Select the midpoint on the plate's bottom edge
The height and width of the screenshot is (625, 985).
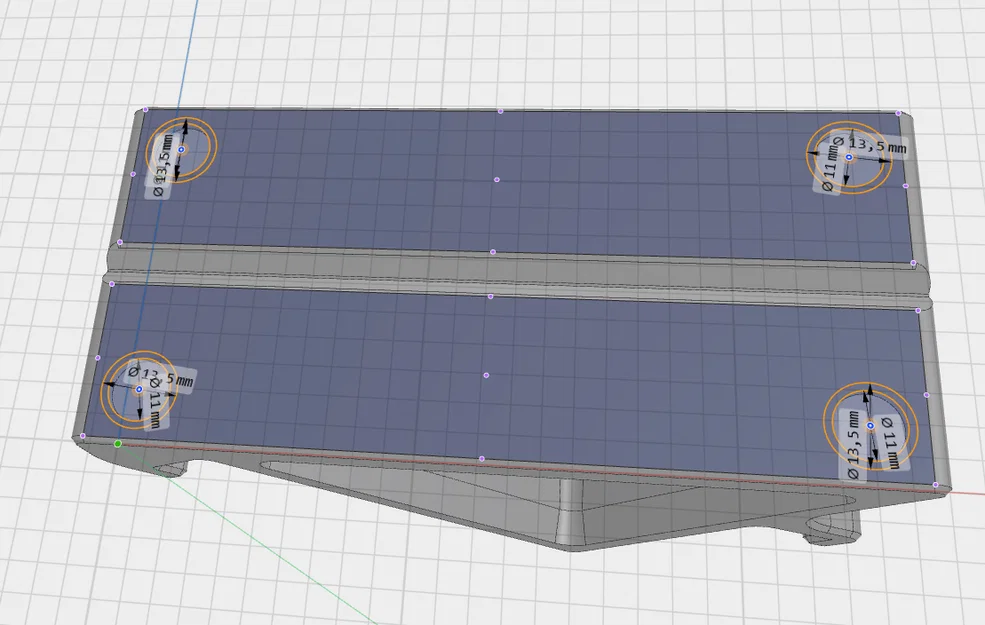pyautogui.click(x=482, y=459)
